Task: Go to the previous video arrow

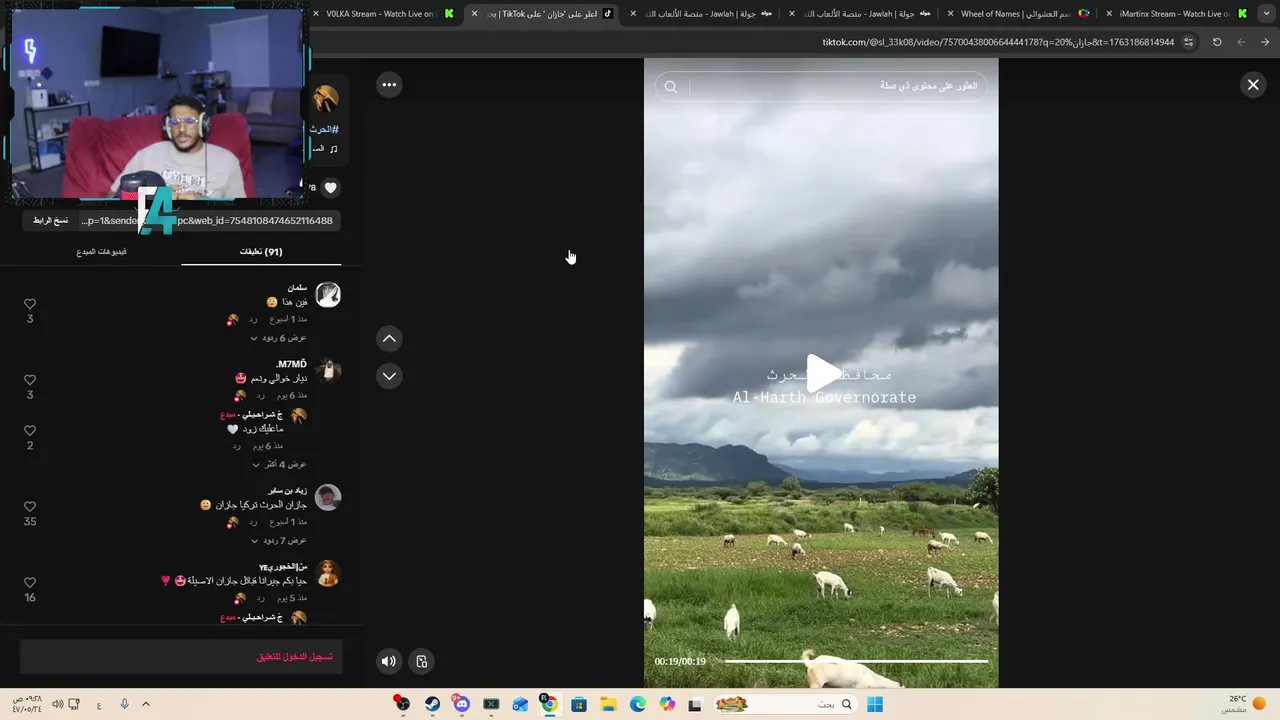Action: pyautogui.click(x=389, y=339)
